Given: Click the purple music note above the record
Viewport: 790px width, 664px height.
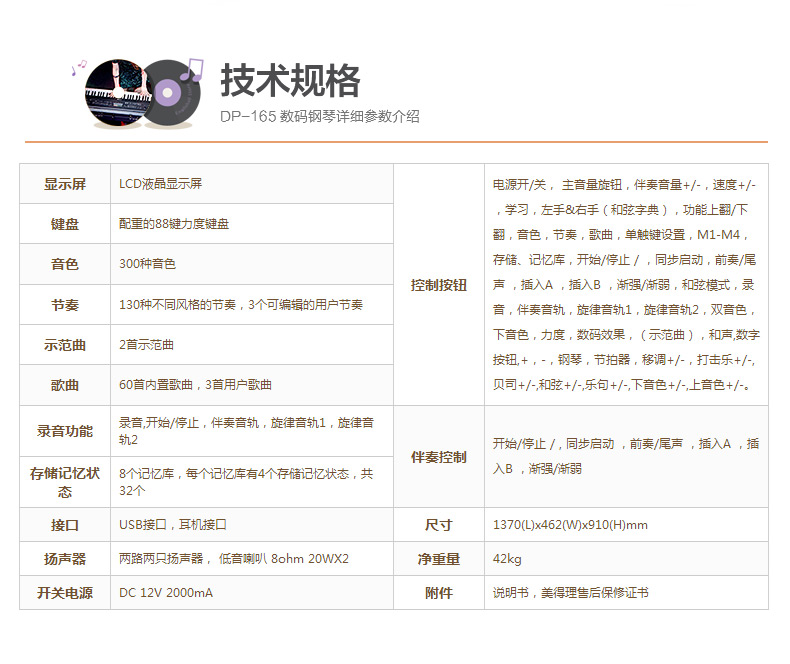Looking at the screenshot, I should click(193, 68).
